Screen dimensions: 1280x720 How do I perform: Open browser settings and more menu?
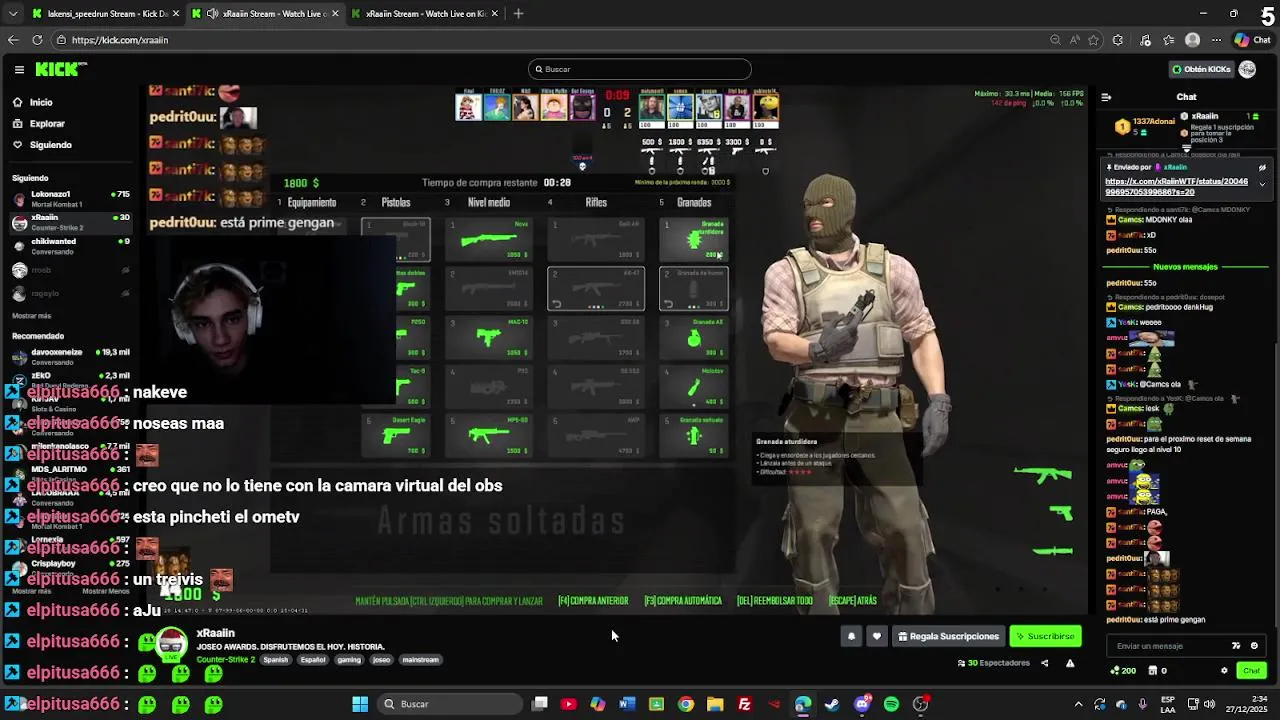click(x=1217, y=40)
